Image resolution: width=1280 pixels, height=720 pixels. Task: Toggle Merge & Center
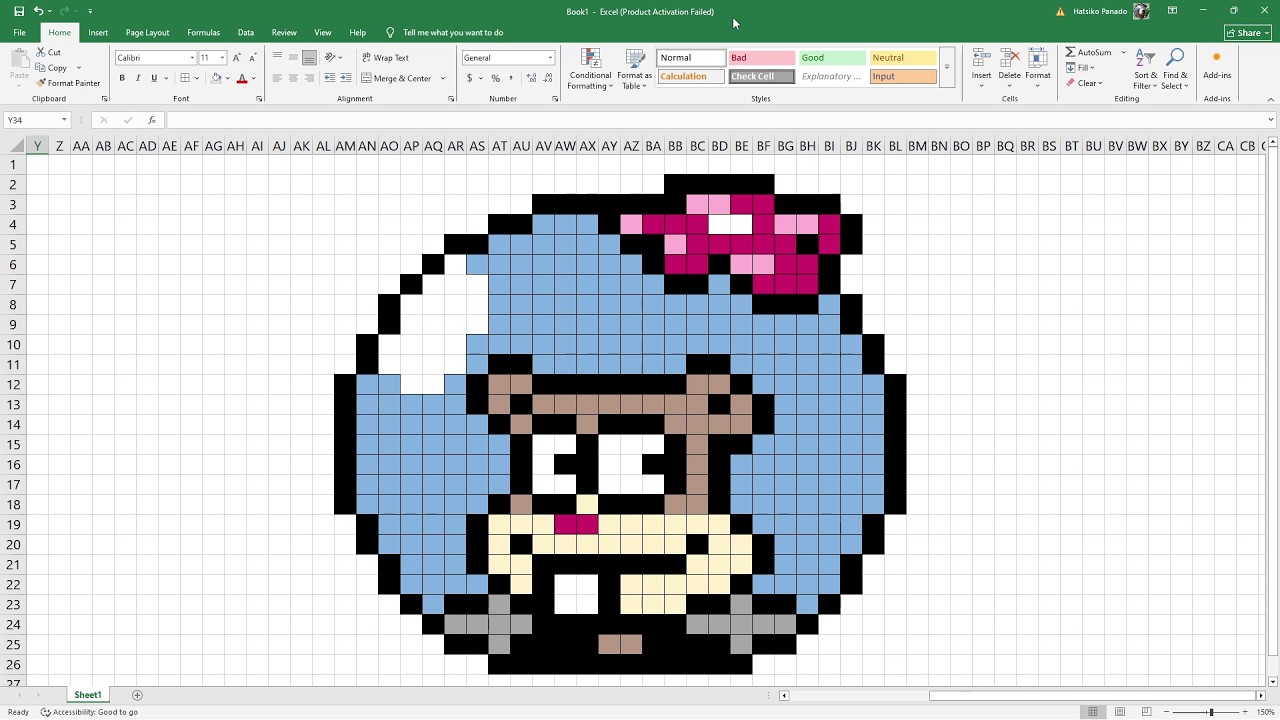[x=397, y=78]
